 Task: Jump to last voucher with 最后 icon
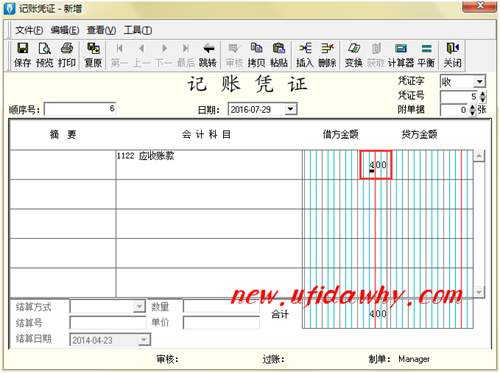point(186,55)
